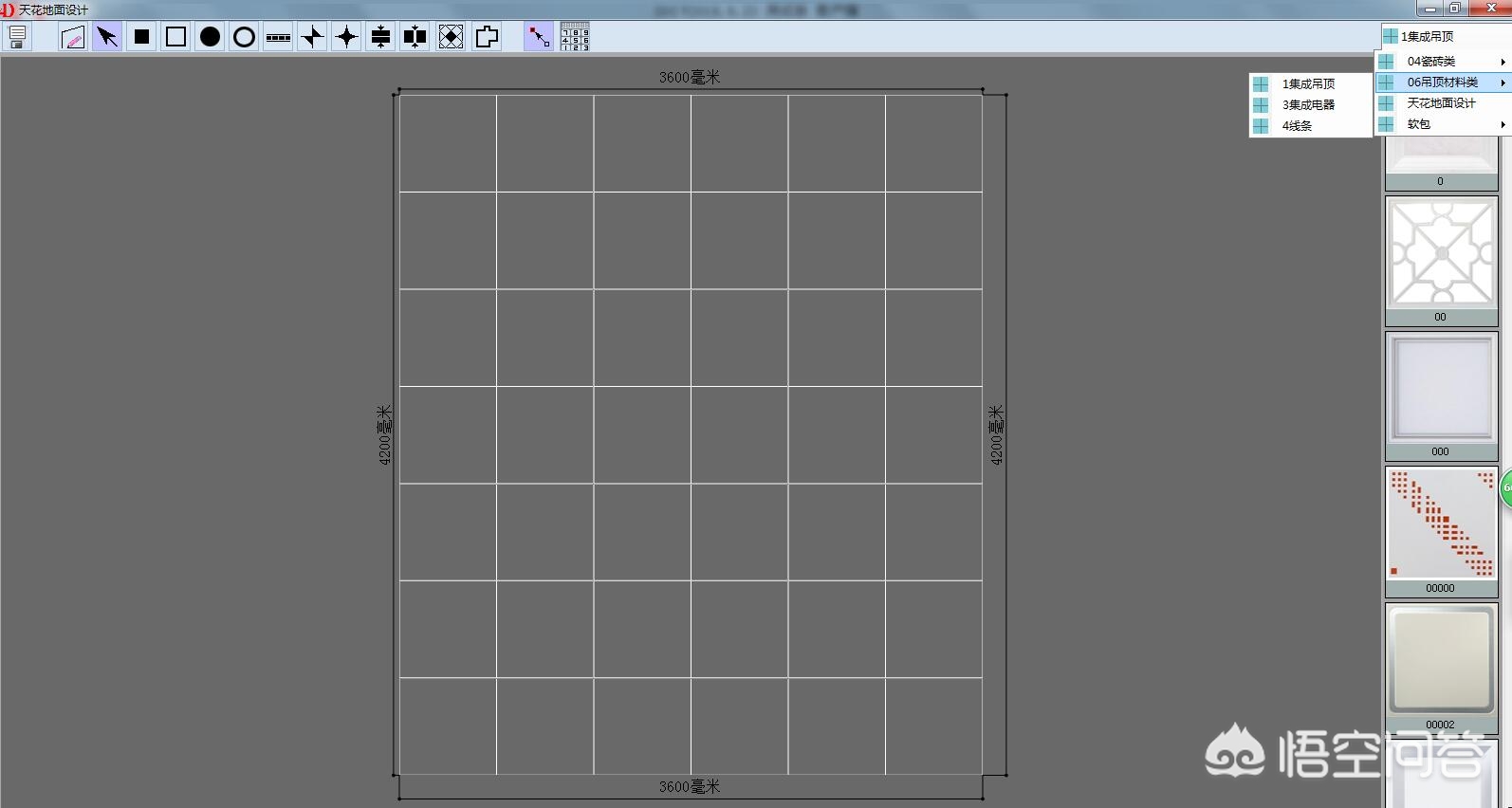Image resolution: width=1512 pixels, height=808 pixels.
Task: Choose the filled black square tool
Action: coord(141,37)
